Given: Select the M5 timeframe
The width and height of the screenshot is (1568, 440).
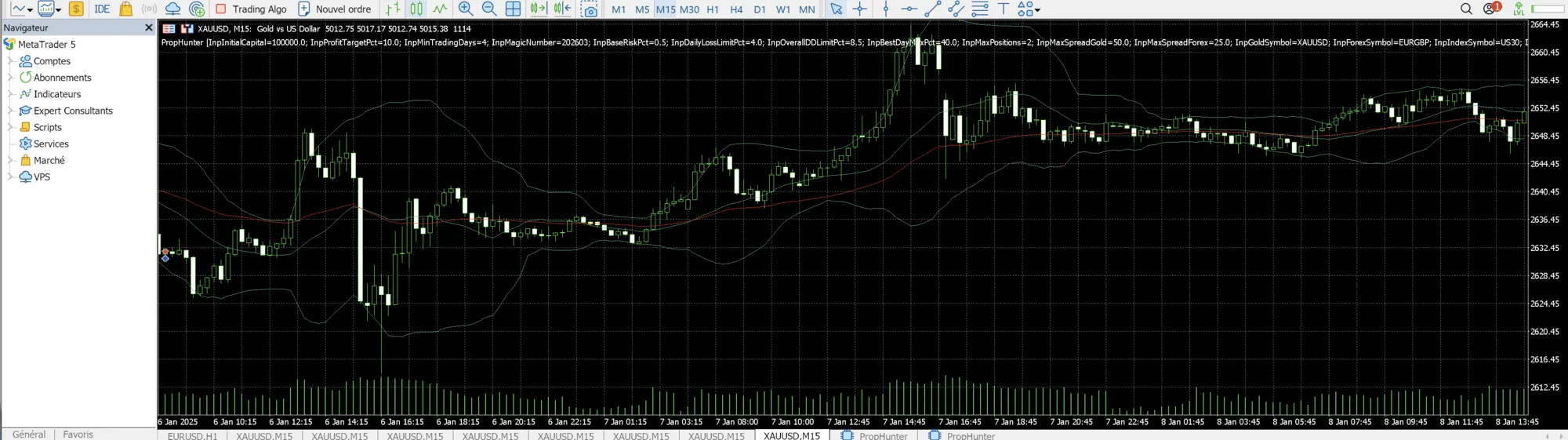Looking at the screenshot, I should (x=642, y=9).
